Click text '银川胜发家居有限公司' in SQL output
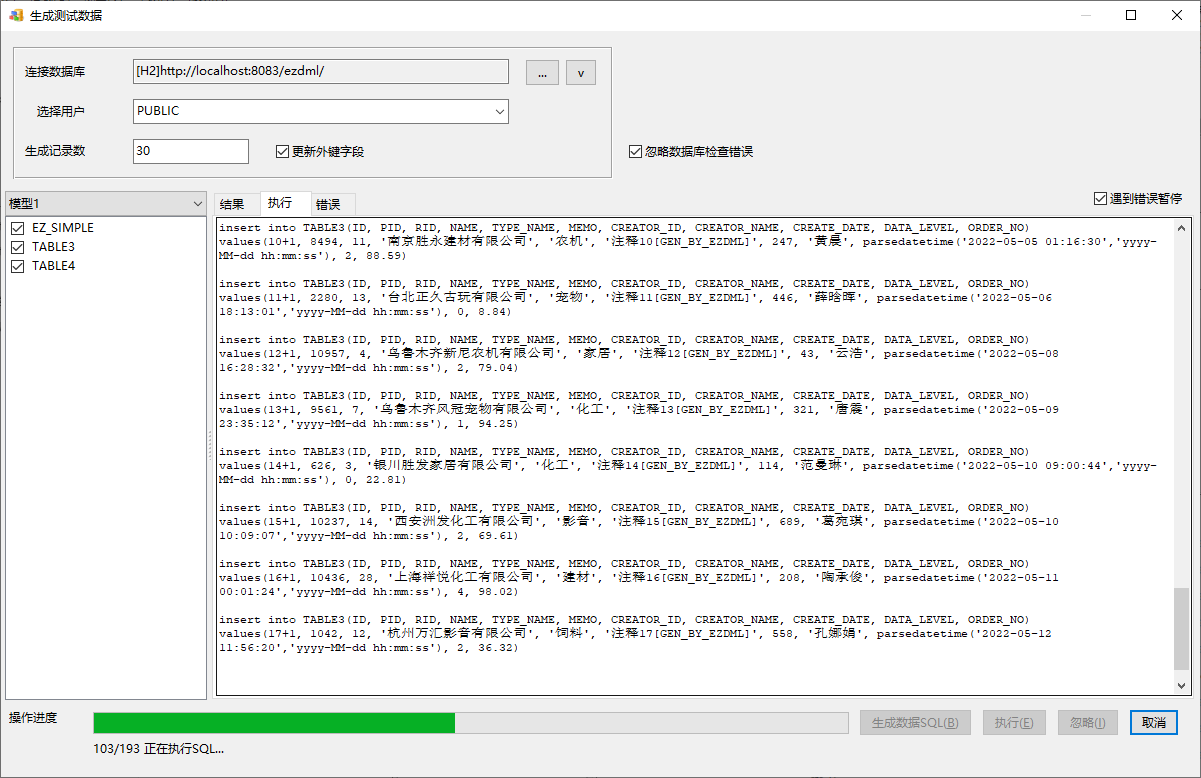Viewport: 1201px width, 778px height. 443,466
